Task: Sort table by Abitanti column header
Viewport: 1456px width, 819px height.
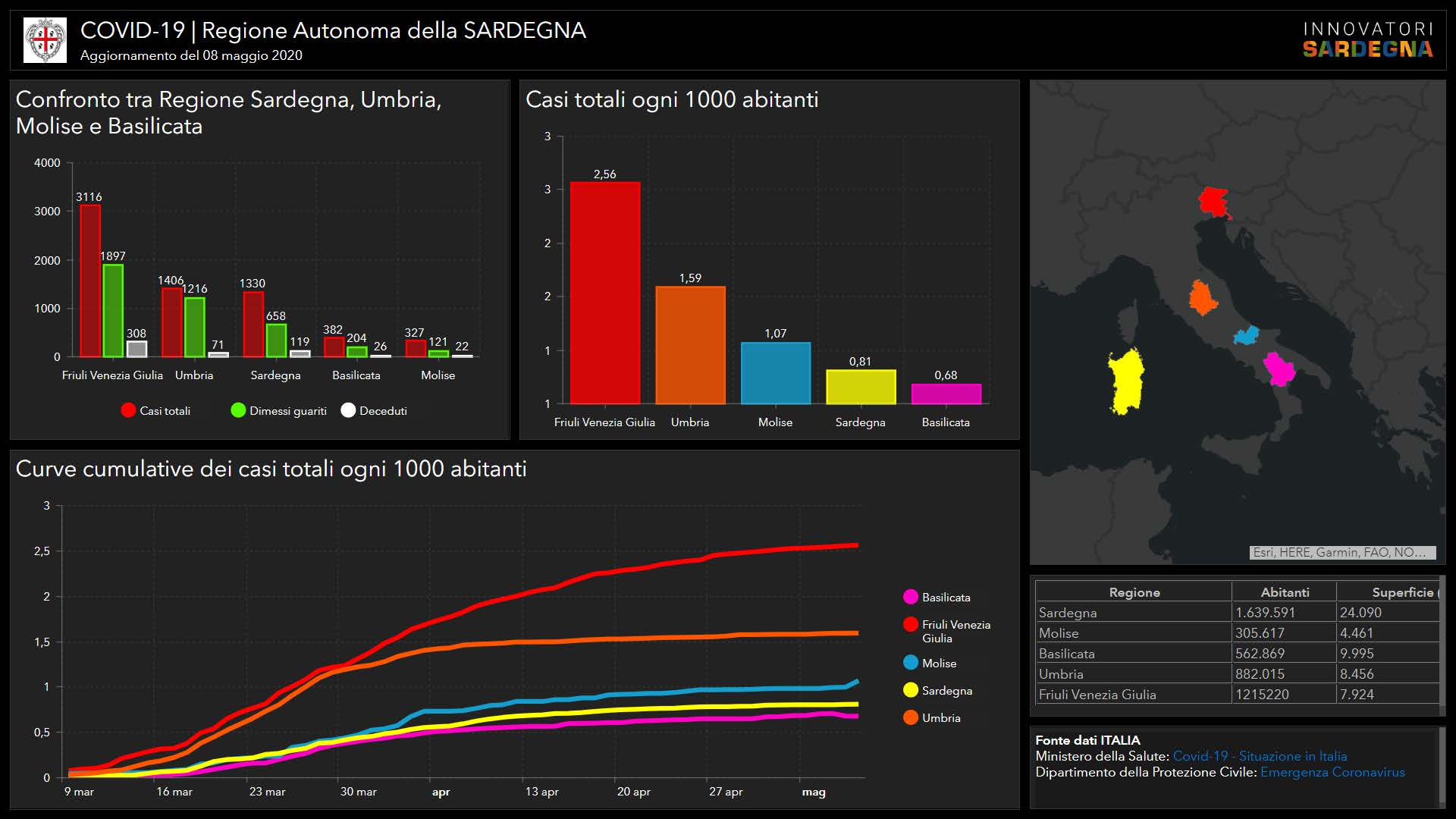Action: (1284, 592)
